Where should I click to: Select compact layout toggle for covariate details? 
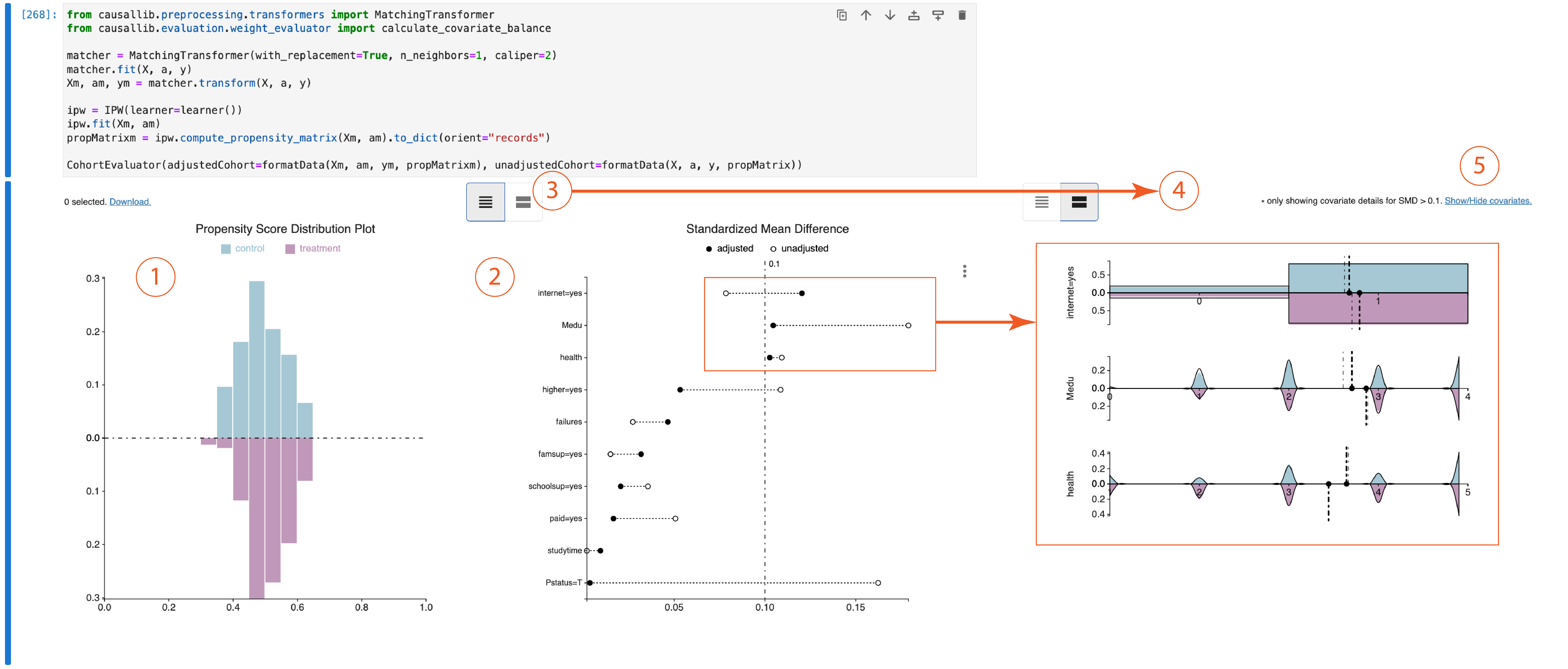(x=1042, y=202)
